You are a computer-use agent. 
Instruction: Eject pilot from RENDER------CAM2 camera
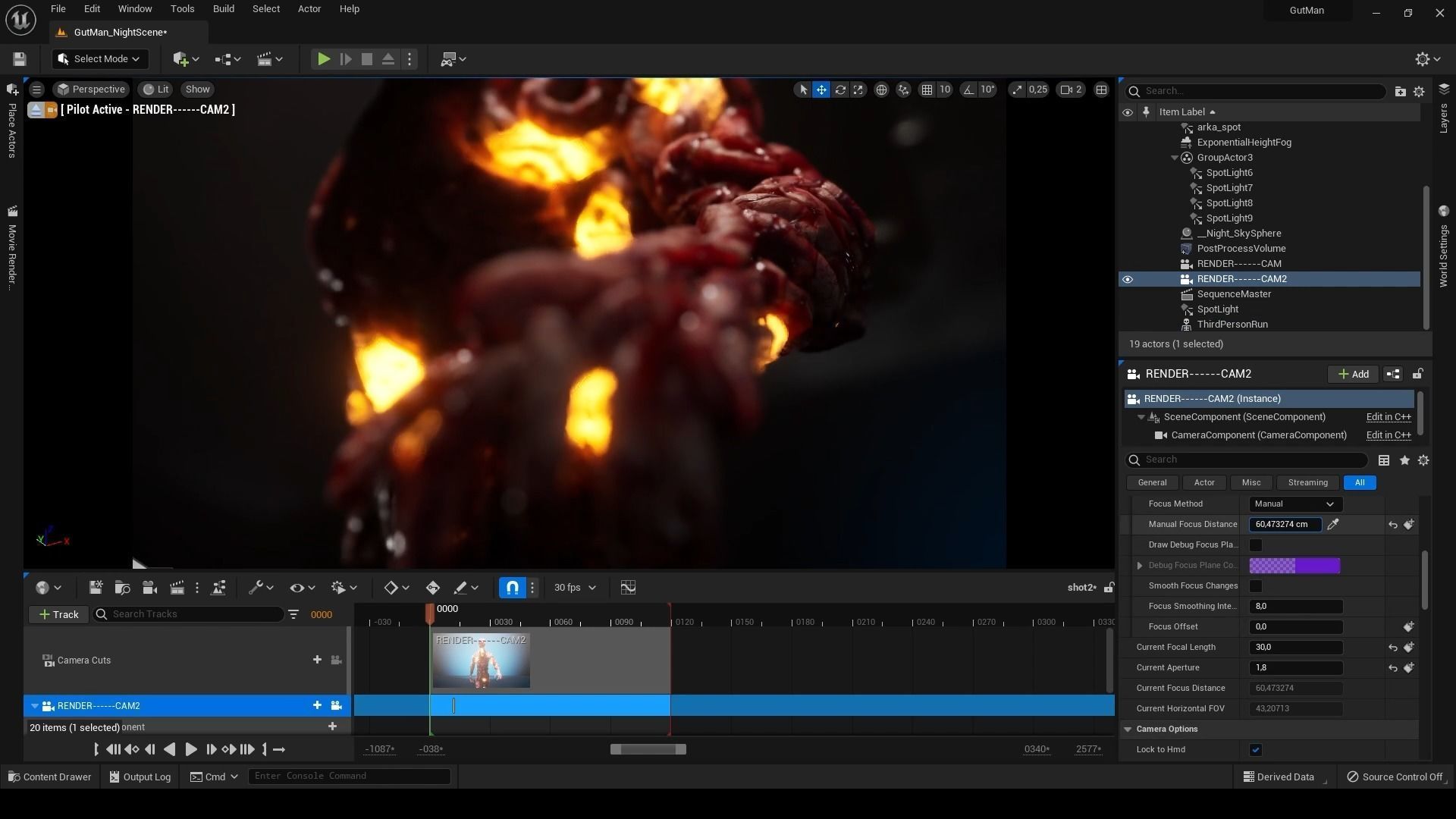(36, 110)
